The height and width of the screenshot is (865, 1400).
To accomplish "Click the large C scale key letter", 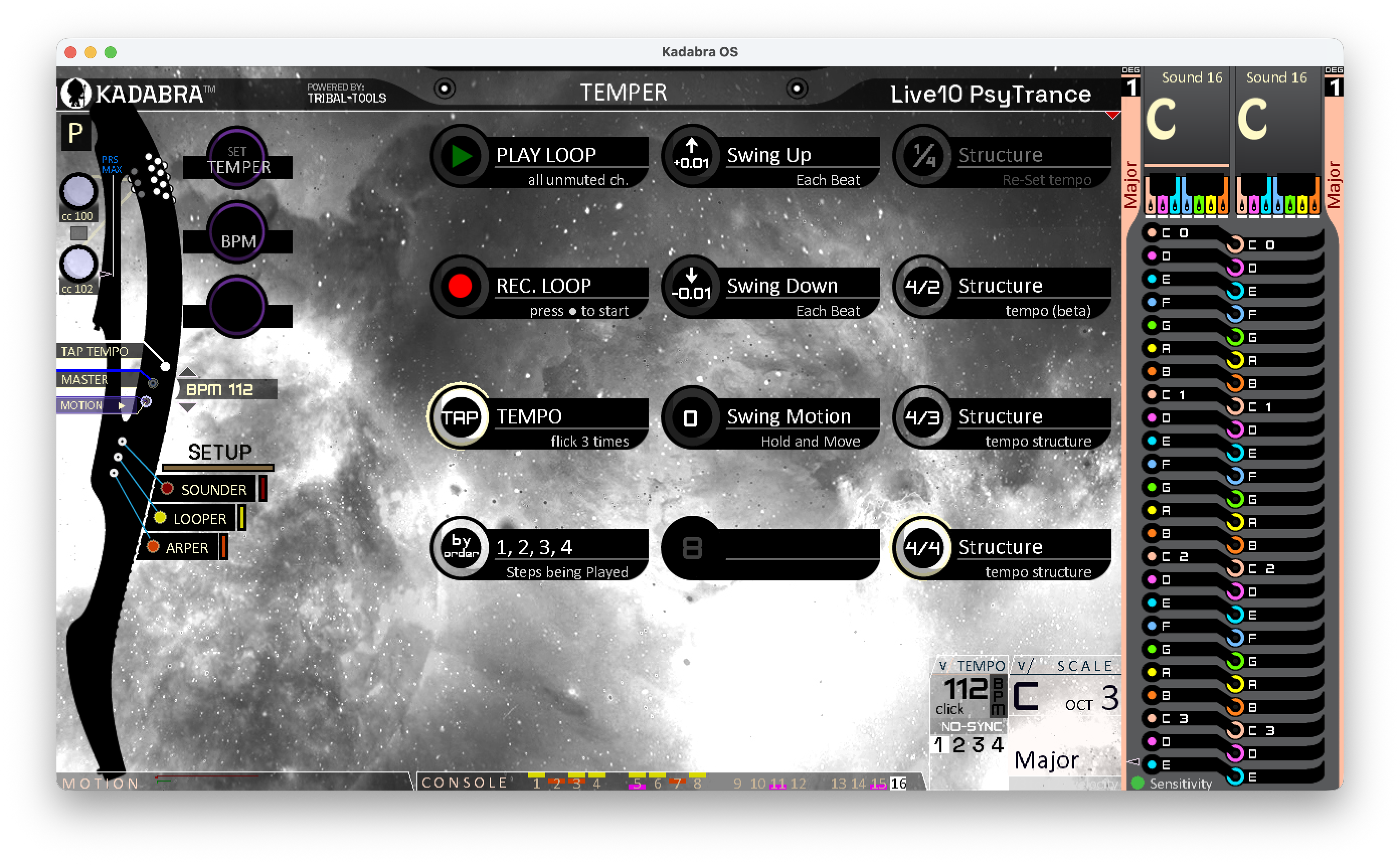I will (1026, 696).
